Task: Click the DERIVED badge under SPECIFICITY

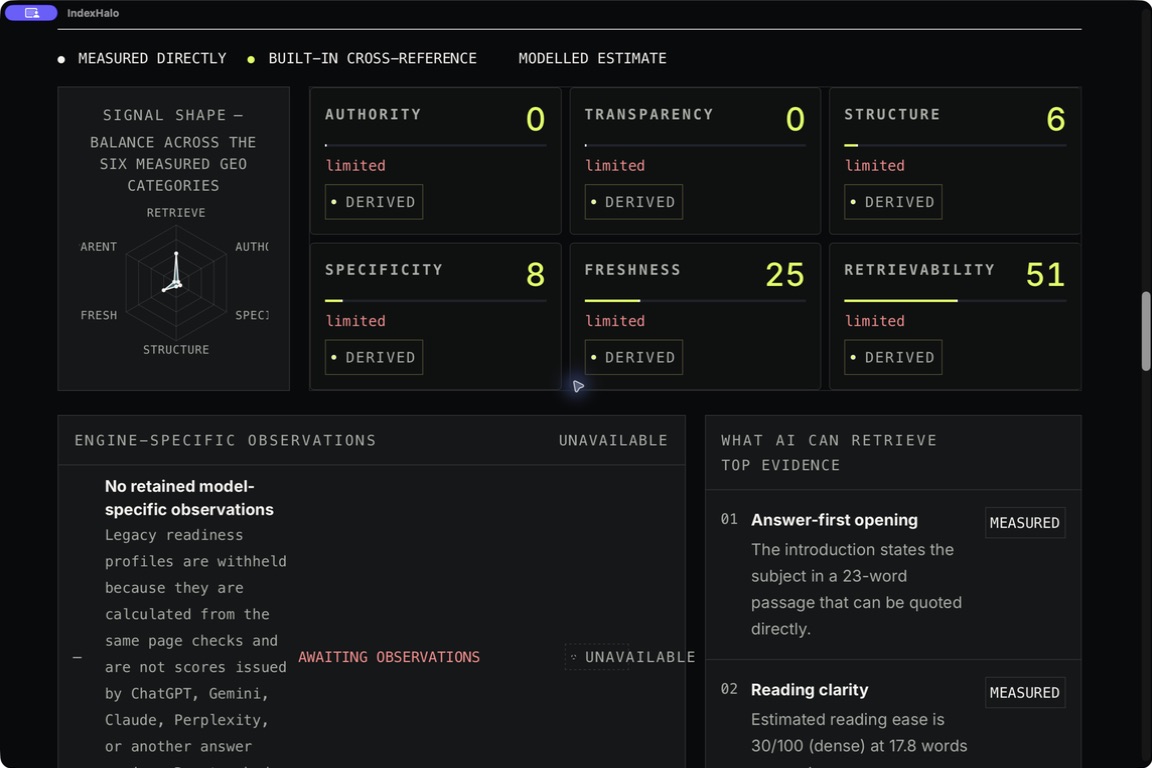Action: (374, 357)
